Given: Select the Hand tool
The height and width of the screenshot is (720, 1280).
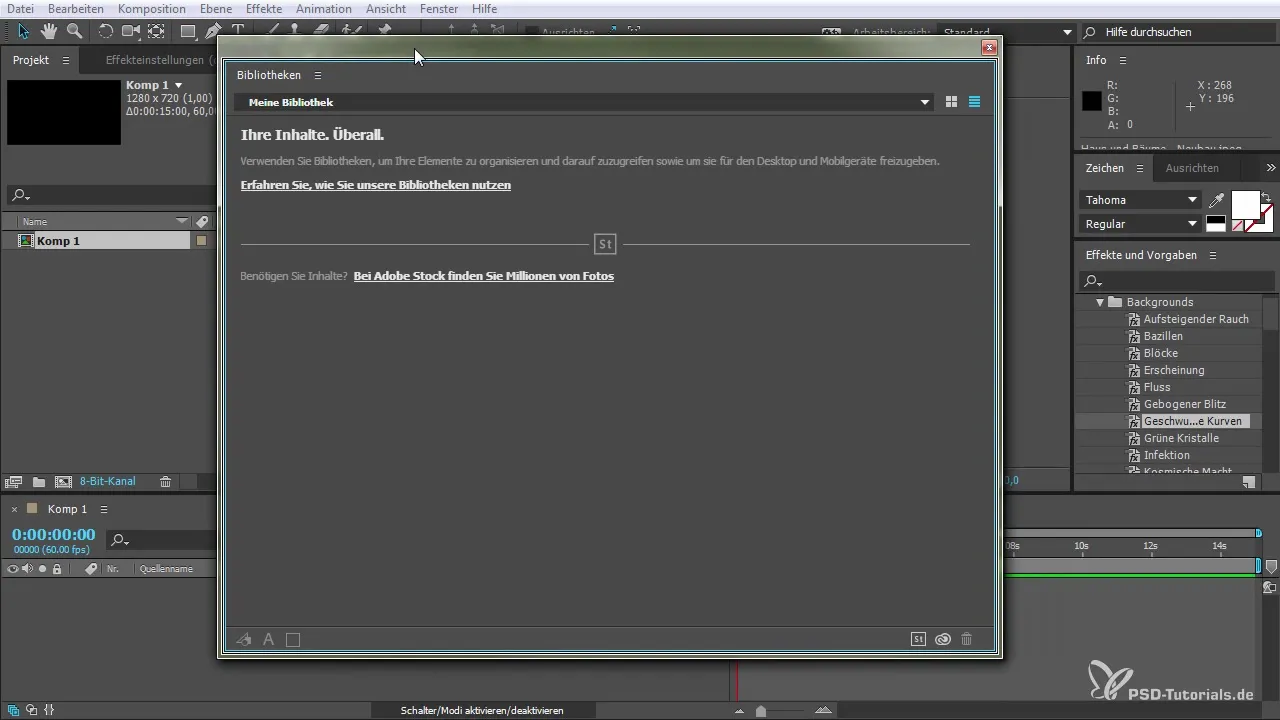Looking at the screenshot, I should (x=49, y=31).
